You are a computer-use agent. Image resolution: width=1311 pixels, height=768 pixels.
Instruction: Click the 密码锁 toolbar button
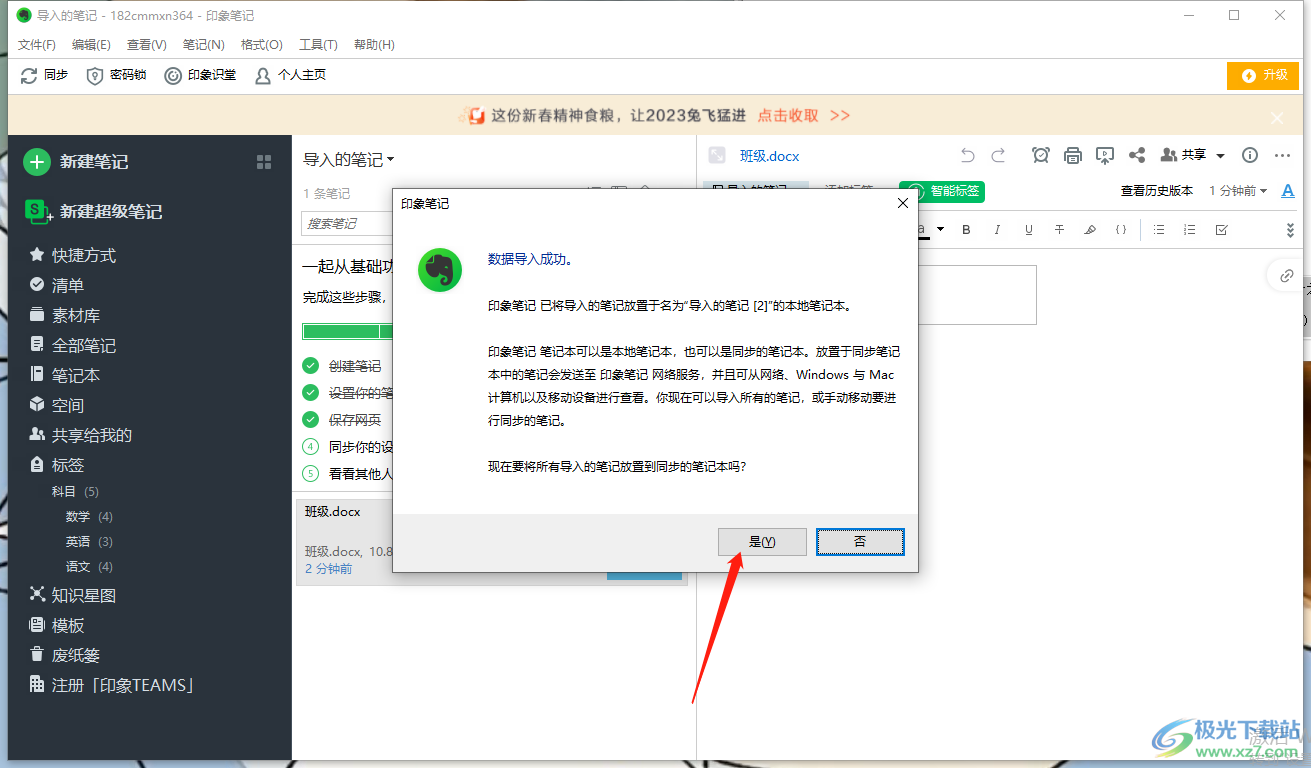click(x=117, y=75)
